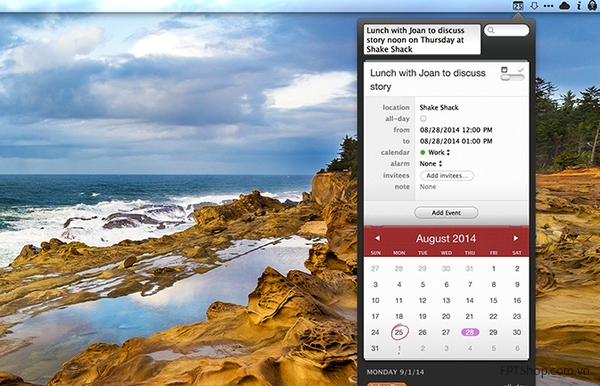Open the italic i menu bar icon
Viewport: 600px width, 386px height.
[x=579, y=6]
